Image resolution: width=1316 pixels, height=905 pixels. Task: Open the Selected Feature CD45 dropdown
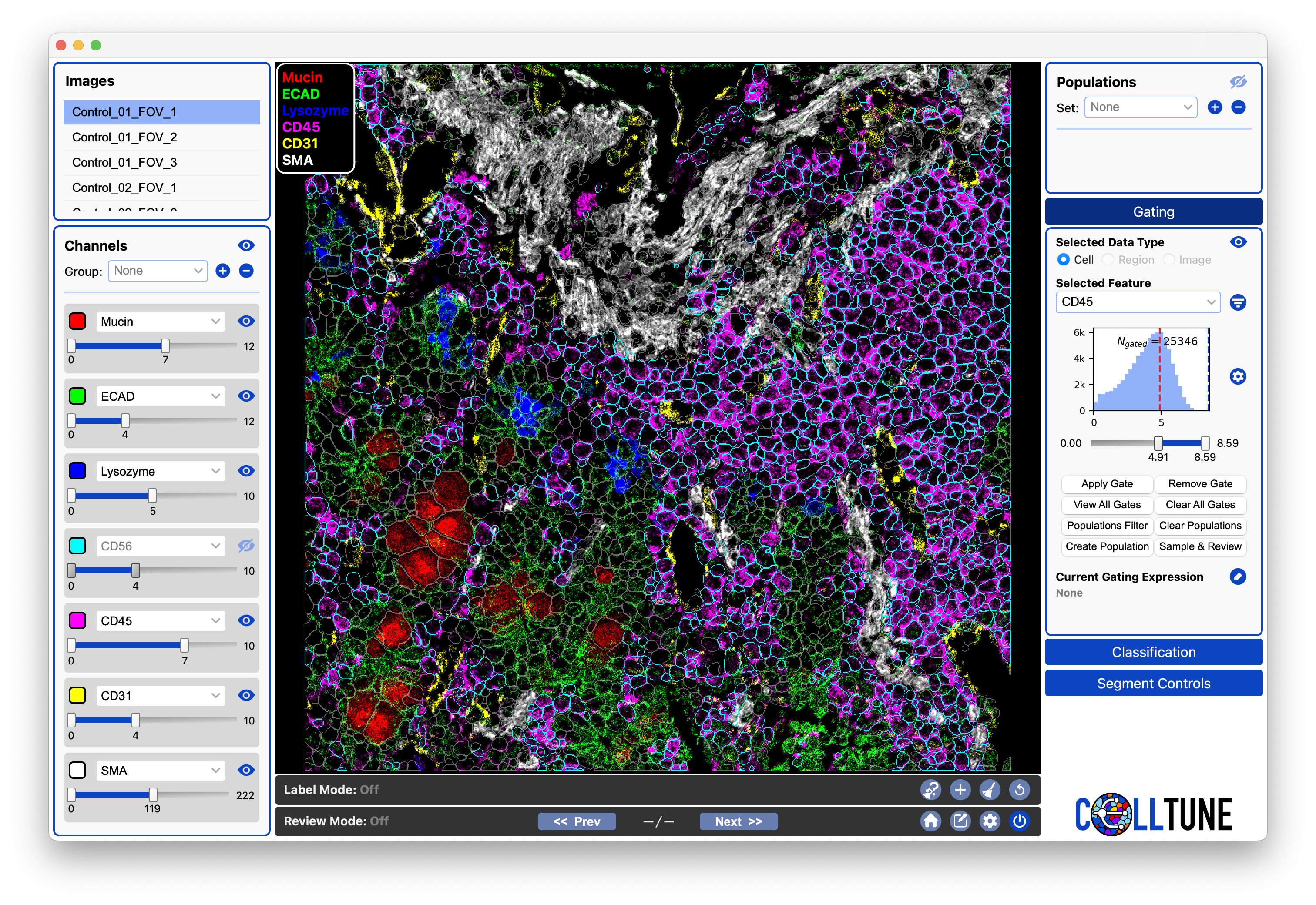click(1138, 302)
